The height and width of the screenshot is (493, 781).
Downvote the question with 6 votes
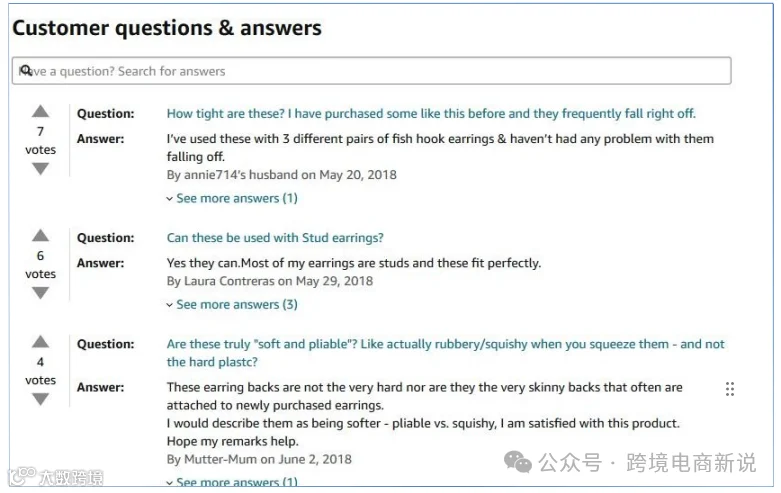pyautogui.click(x=40, y=293)
